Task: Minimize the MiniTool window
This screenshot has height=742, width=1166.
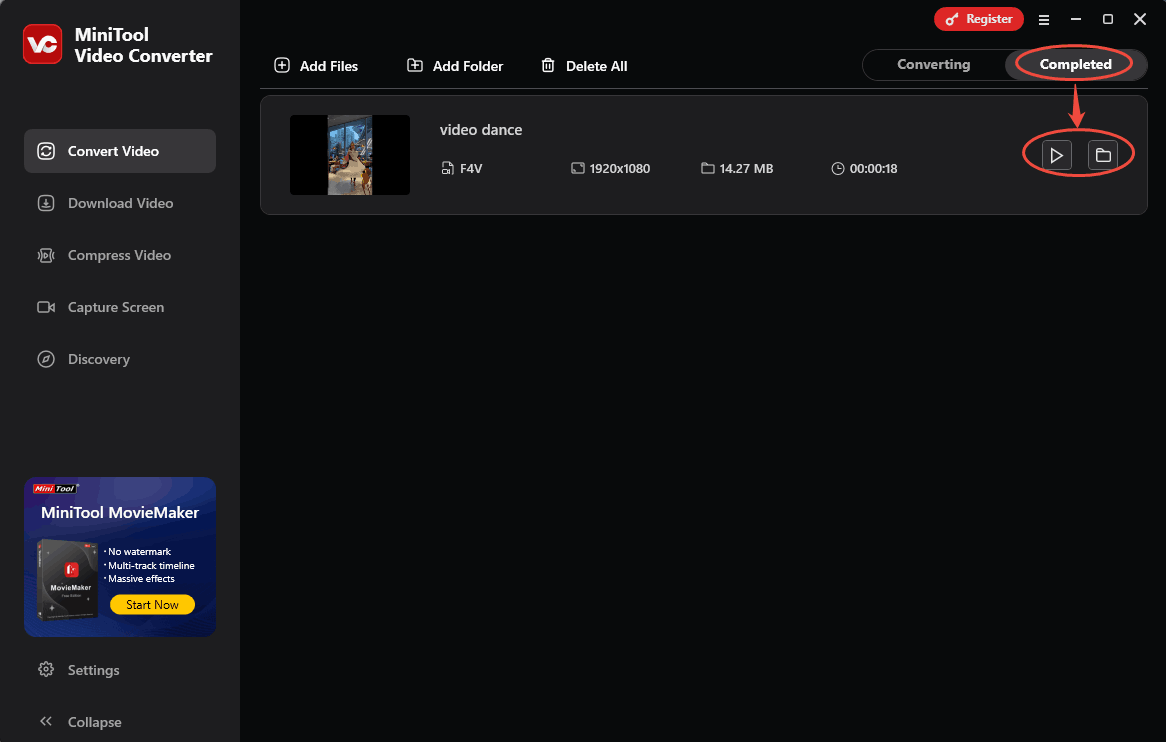Action: tap(1075, 19)
